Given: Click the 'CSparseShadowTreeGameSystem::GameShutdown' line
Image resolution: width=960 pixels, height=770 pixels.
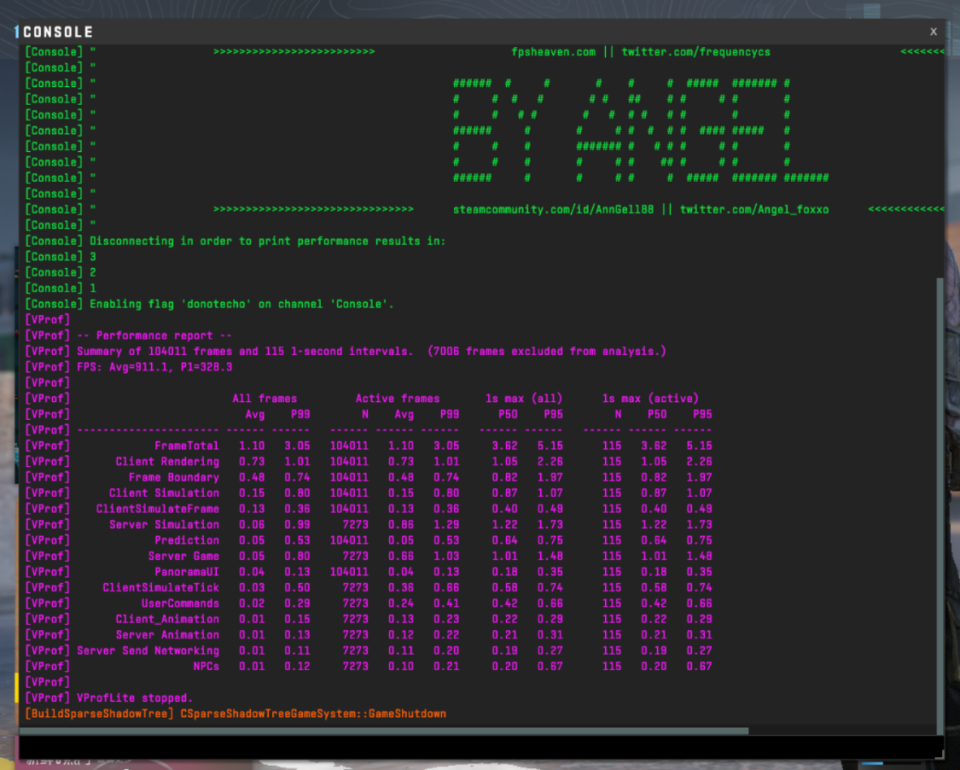Looking at the screenshot, I should click(x=313, y=714).
